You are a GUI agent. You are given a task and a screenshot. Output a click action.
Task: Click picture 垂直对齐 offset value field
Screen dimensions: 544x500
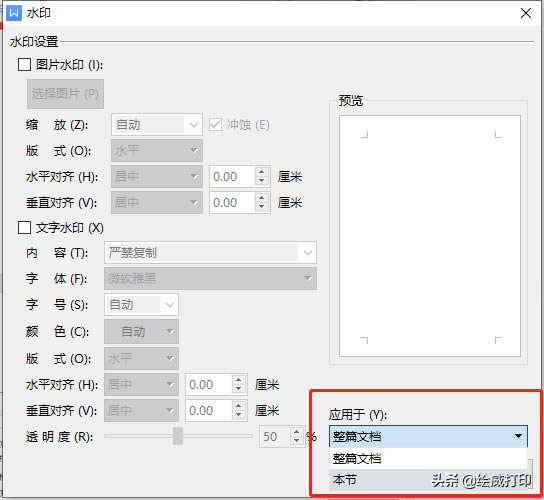(x=232, y=203)
